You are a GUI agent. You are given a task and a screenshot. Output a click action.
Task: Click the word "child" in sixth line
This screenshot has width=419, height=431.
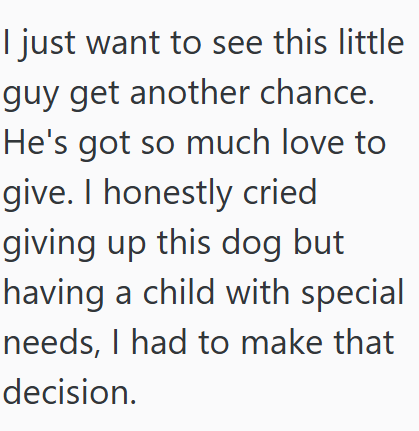(179, 292)
